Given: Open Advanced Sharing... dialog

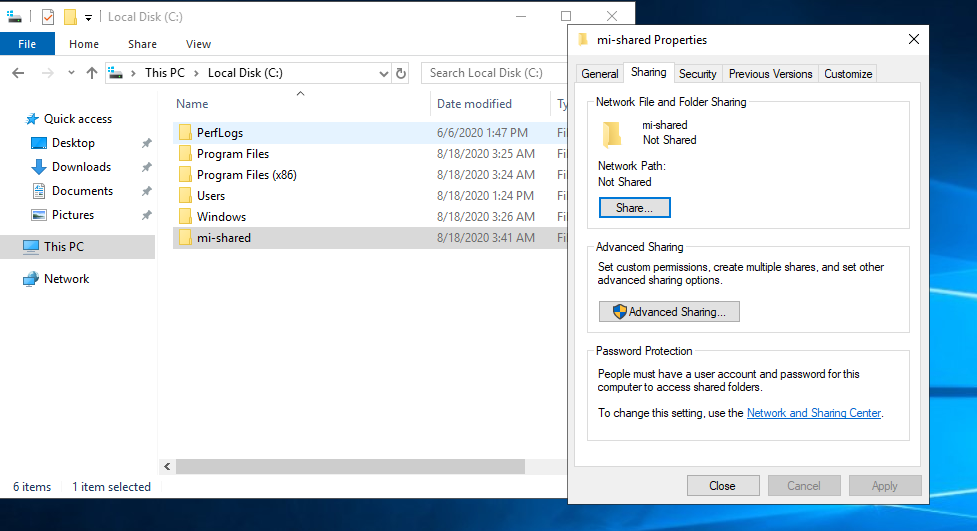Looking at the screenshot, I should point(669,312).
